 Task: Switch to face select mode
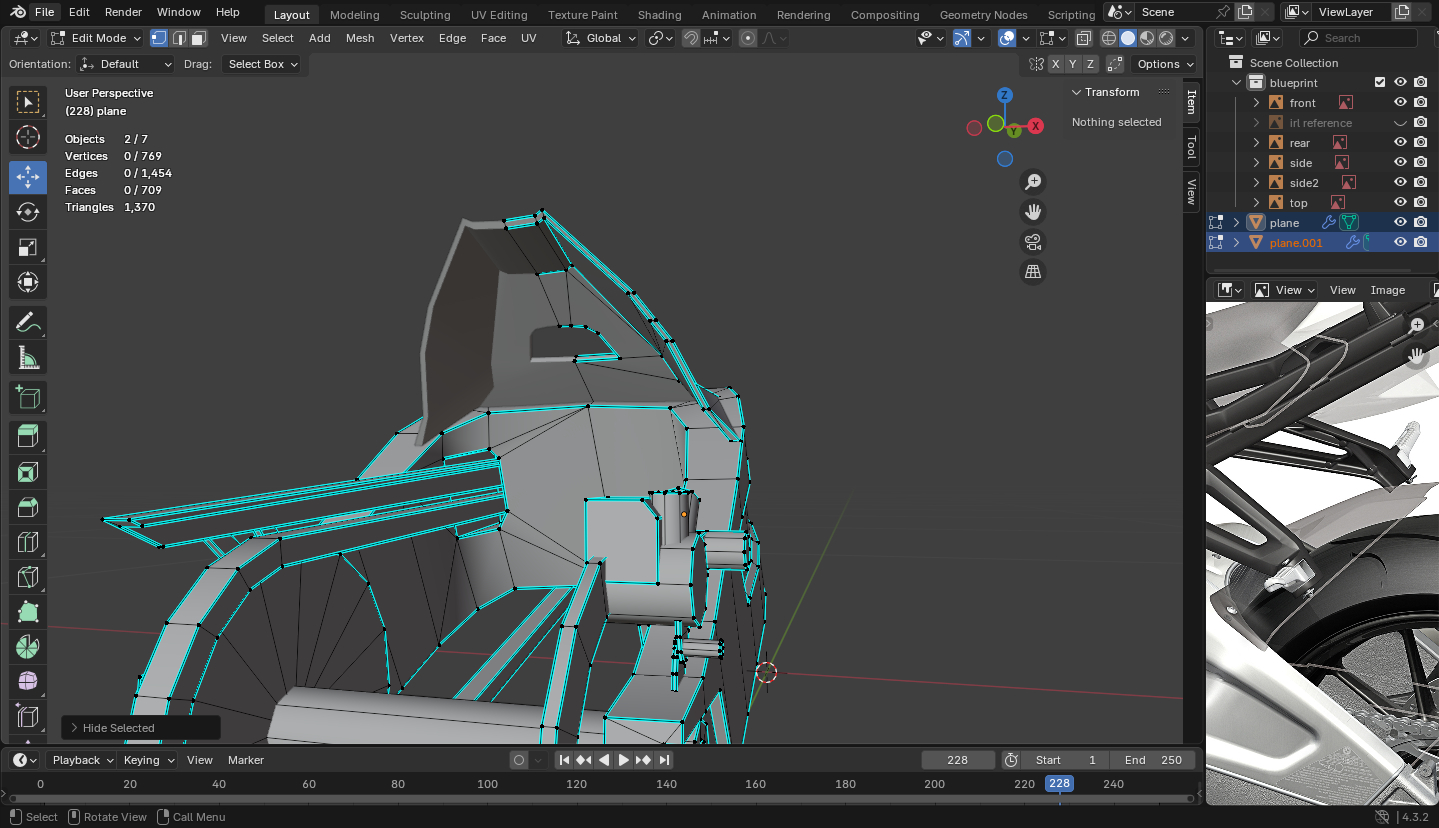tap(199, 38)
